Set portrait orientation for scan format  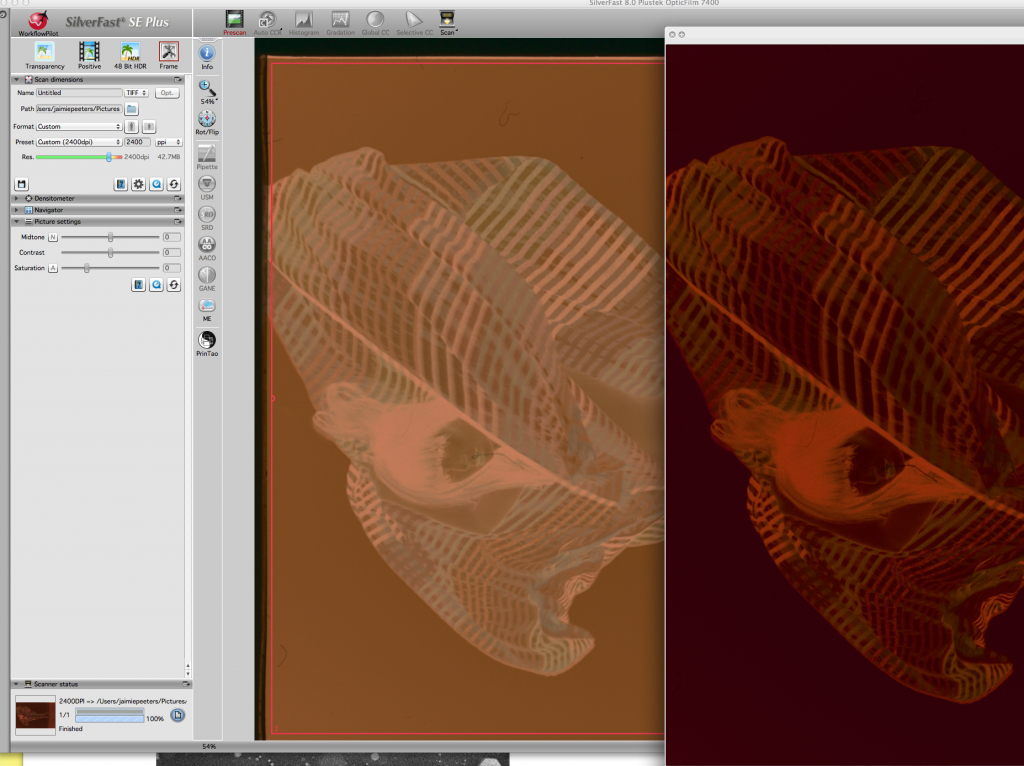131,126
